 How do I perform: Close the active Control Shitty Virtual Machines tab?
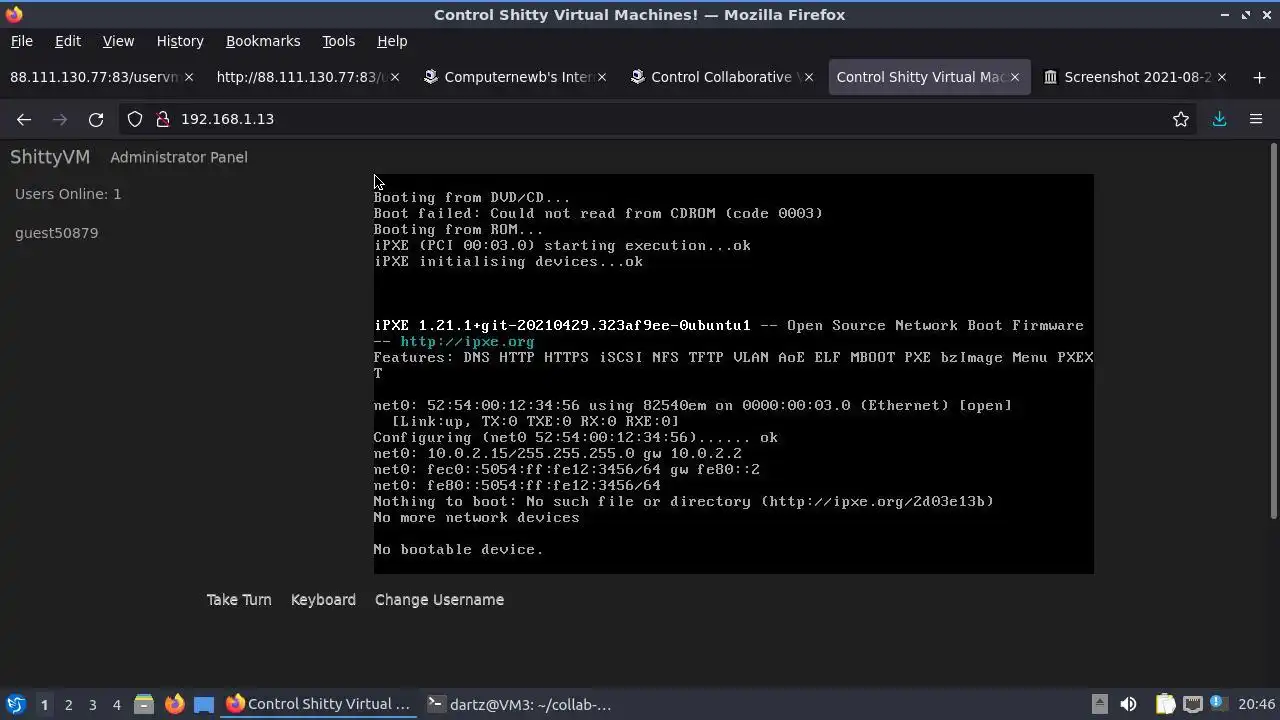(x=1015, y=77)
